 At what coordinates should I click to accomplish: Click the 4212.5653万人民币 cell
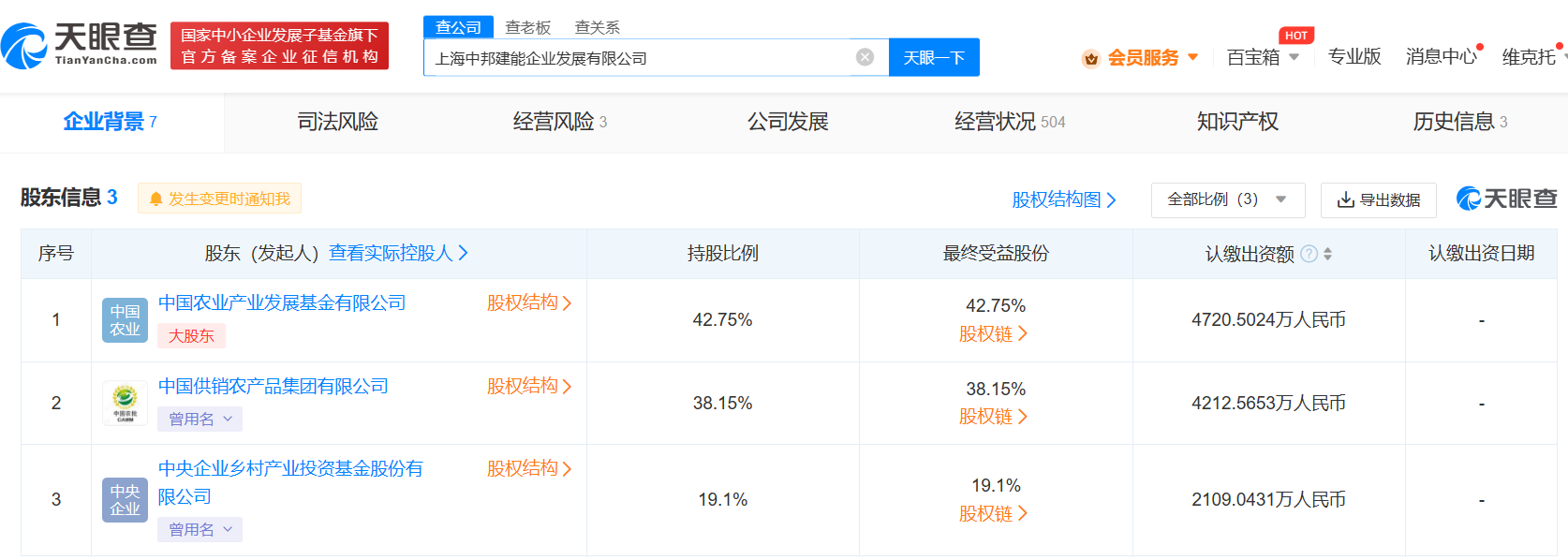1268,404
